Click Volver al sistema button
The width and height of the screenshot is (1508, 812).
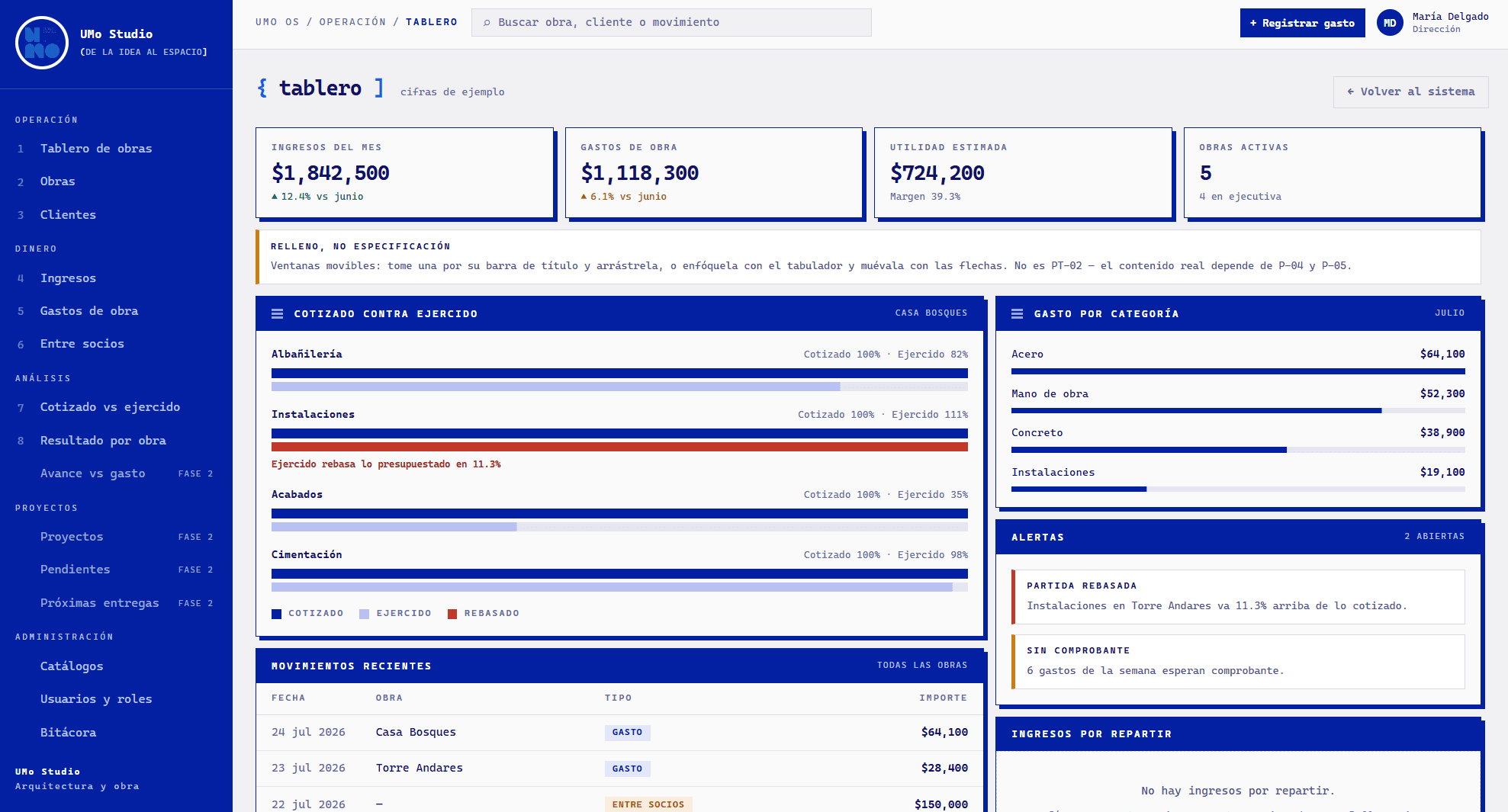coord(1410,91)
